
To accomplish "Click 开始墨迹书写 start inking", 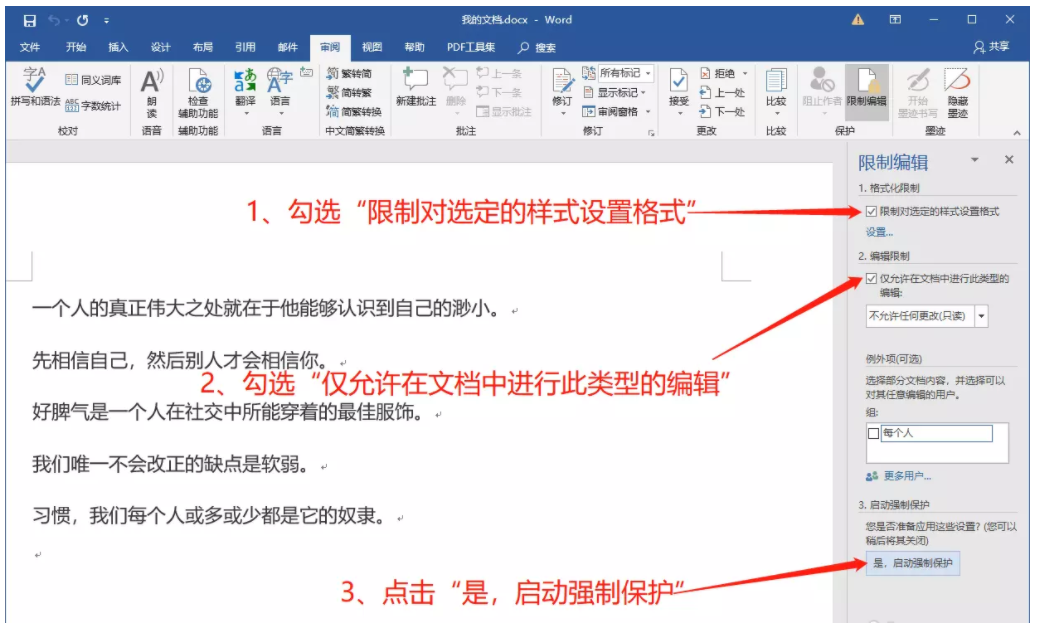I will [x=918, y=94].
